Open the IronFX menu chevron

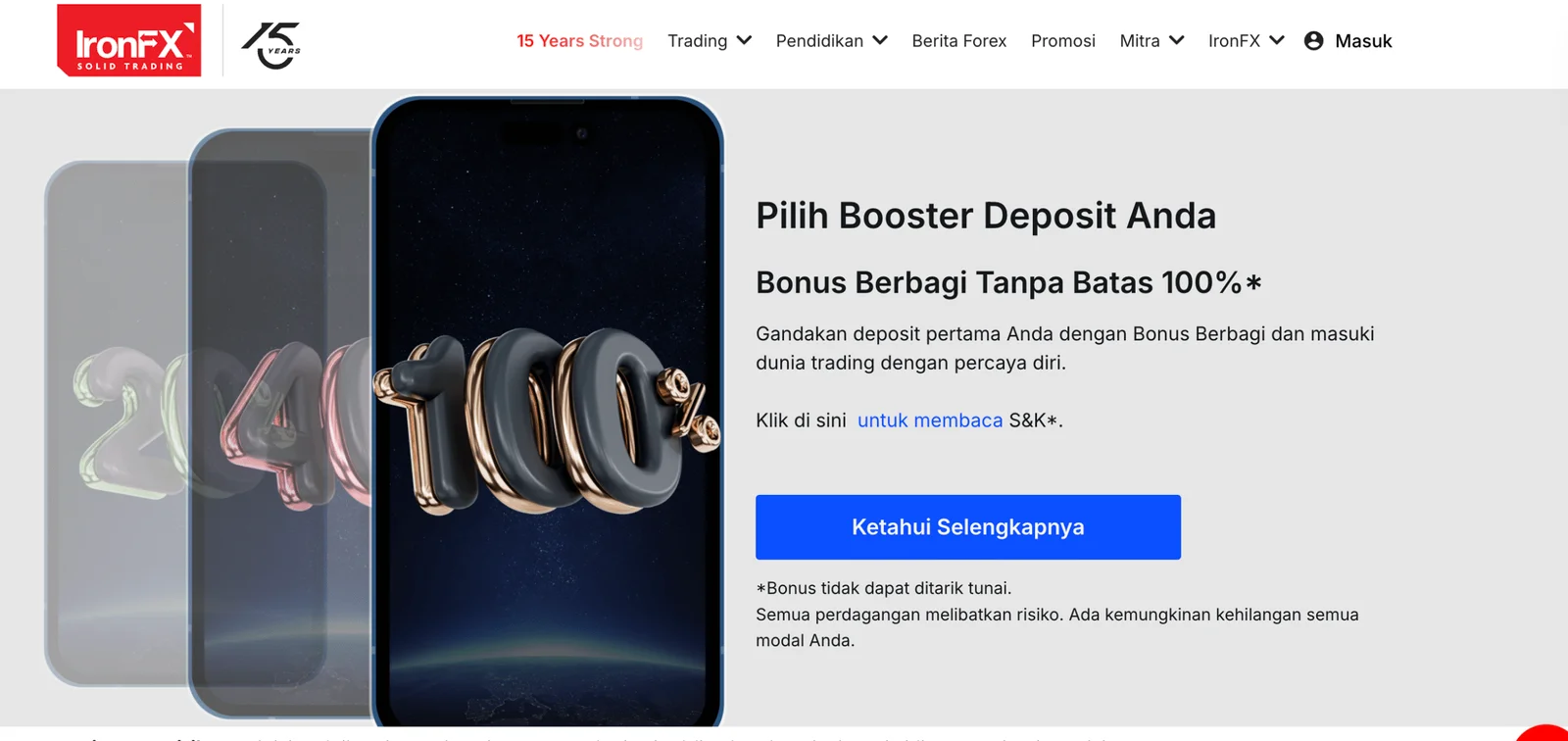[x=1277, y=40]
